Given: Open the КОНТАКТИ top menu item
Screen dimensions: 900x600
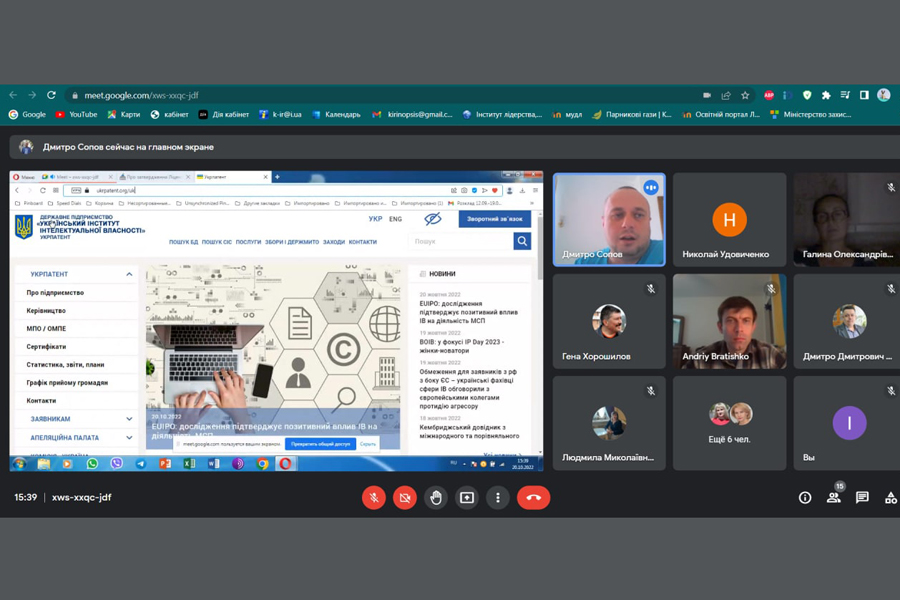Looking at the screenshot, I should coord(363,242).
